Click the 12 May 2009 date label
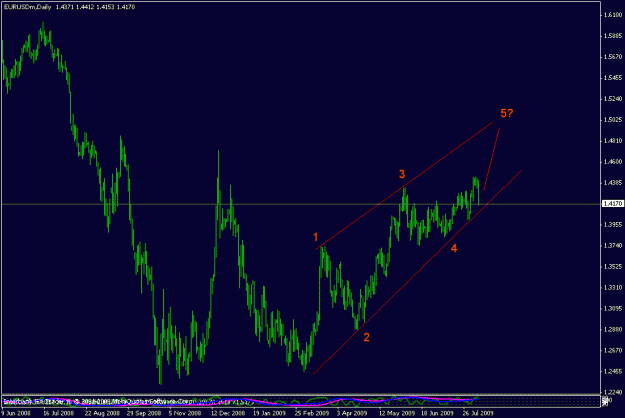 pyautogui.click(x=396, y=413)
